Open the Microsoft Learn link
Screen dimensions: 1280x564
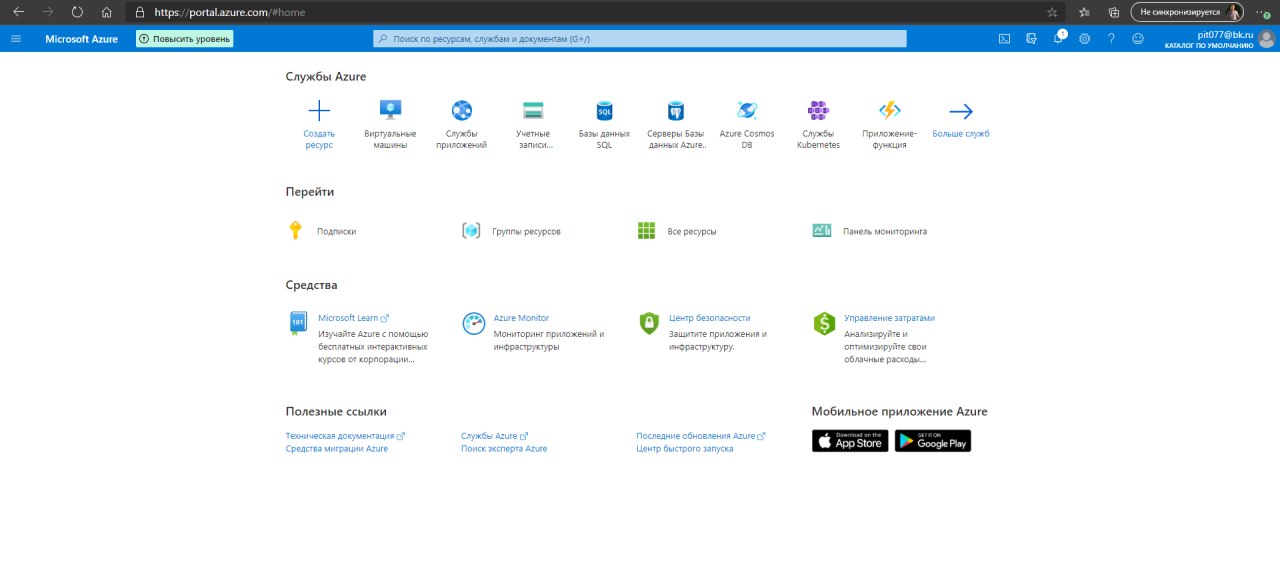[353, 318]
